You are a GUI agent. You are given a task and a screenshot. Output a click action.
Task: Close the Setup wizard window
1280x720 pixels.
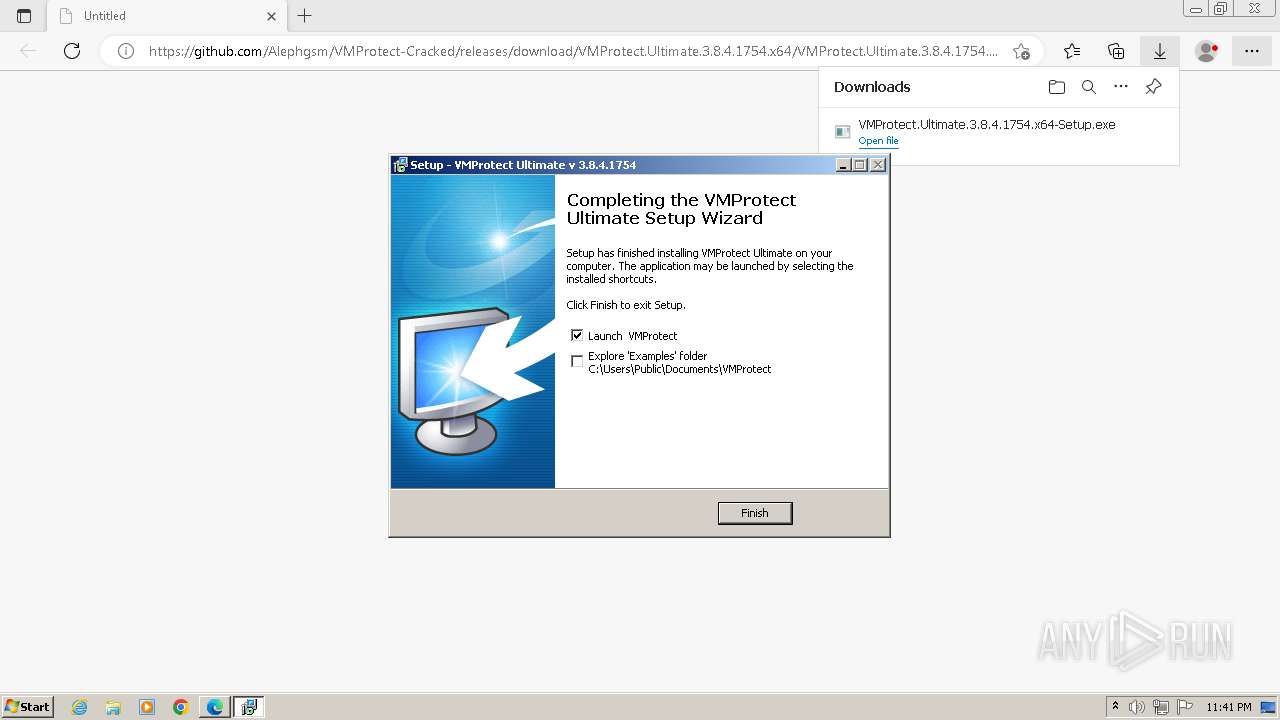tap(878, 165)
